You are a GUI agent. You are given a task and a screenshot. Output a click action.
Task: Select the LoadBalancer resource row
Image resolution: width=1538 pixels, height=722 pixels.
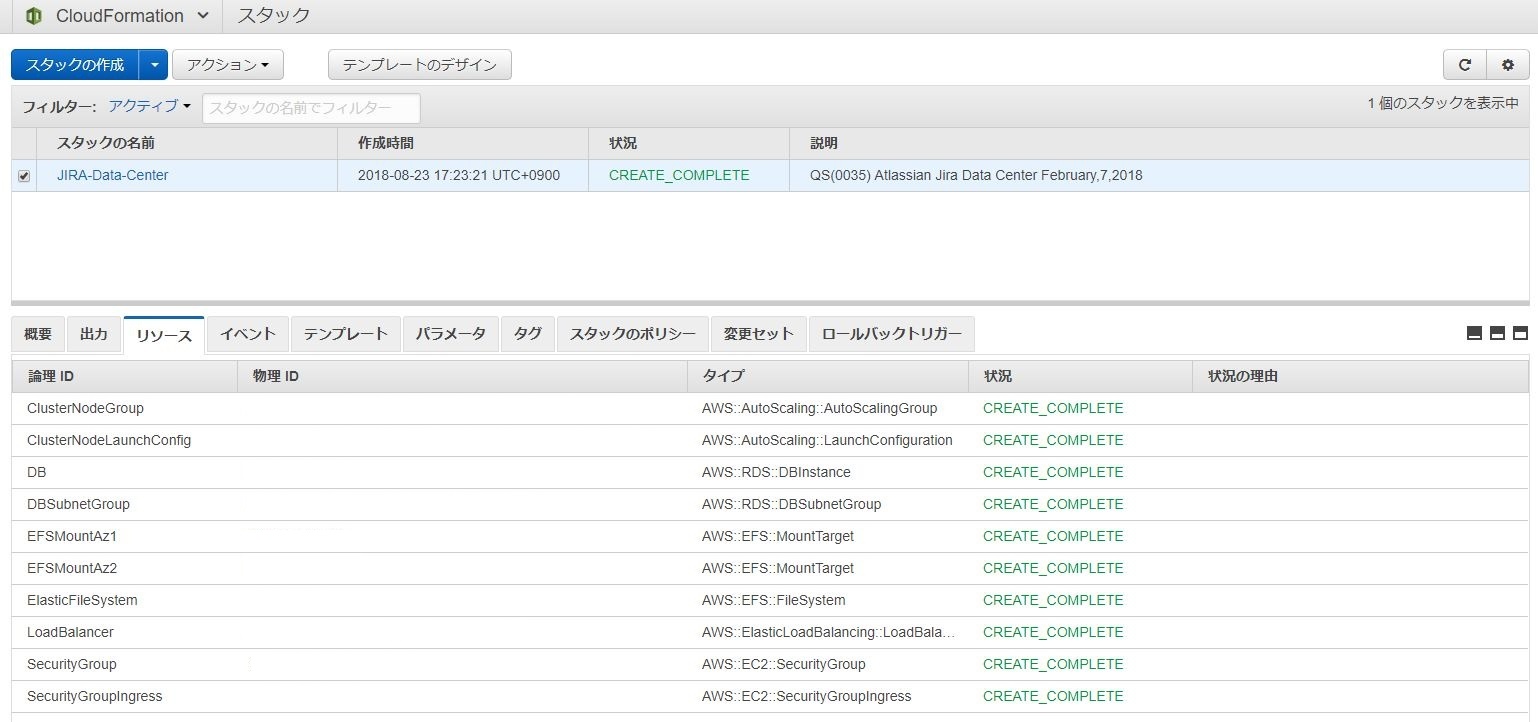click(x=770, y=632)
